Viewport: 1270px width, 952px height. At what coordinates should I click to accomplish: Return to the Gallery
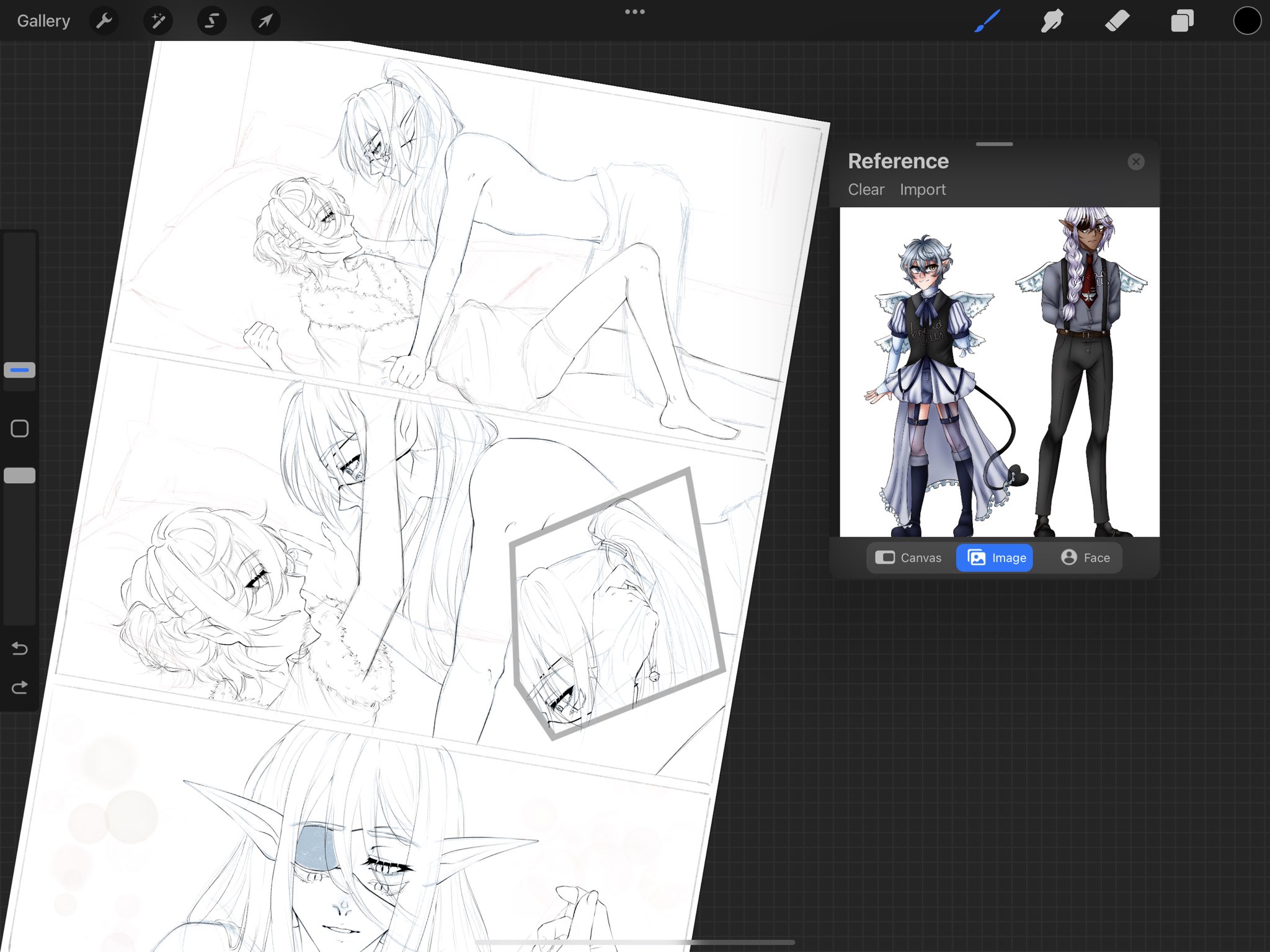point(43,21)
